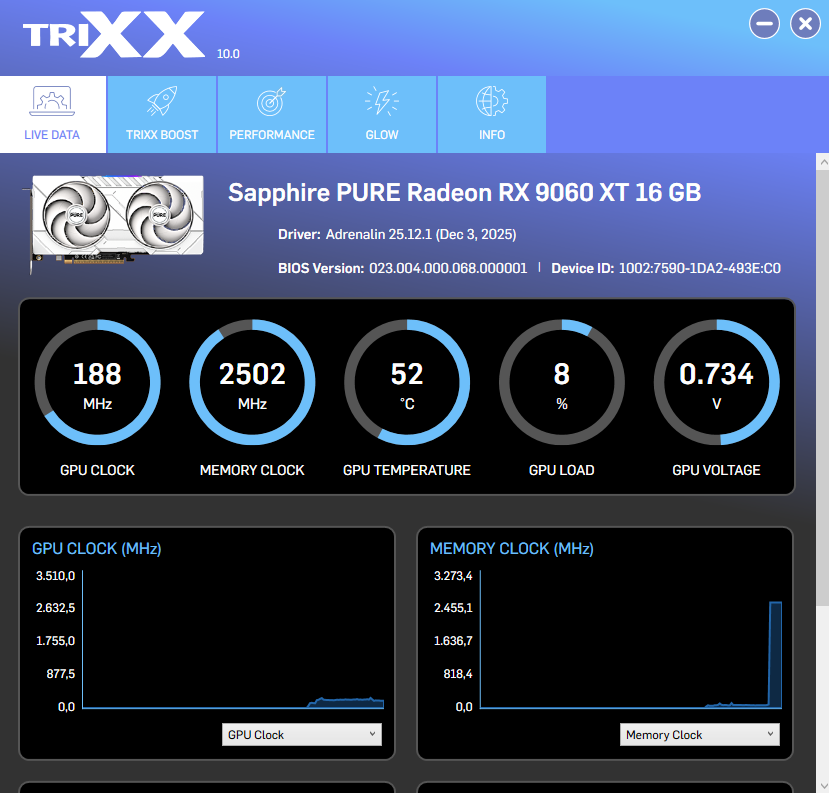This screenshot has width=829, height=793.
Task: Click the 877,5 axis label
Action: [61, 674]
